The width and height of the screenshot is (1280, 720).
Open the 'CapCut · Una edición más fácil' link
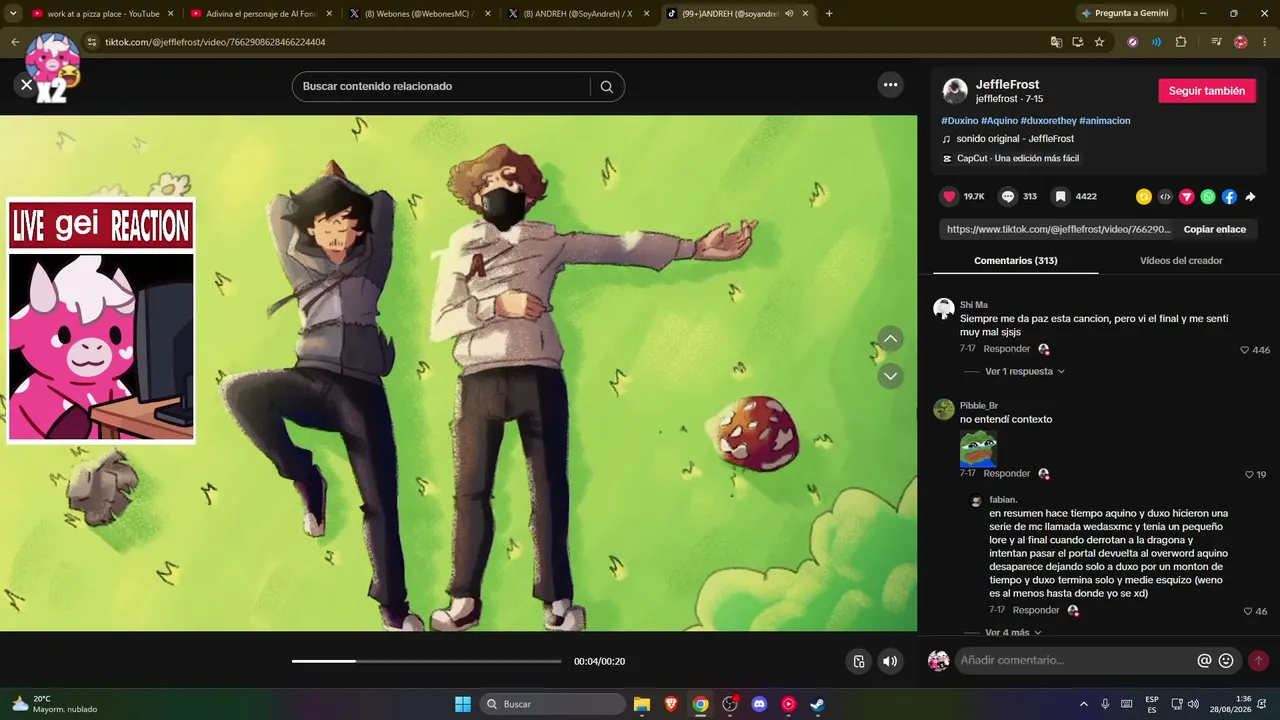click(1017, 158)
